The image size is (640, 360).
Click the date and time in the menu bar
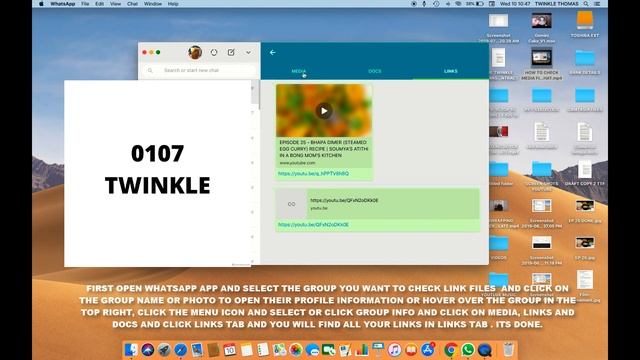pyautogui.click(x=515, y=4)
